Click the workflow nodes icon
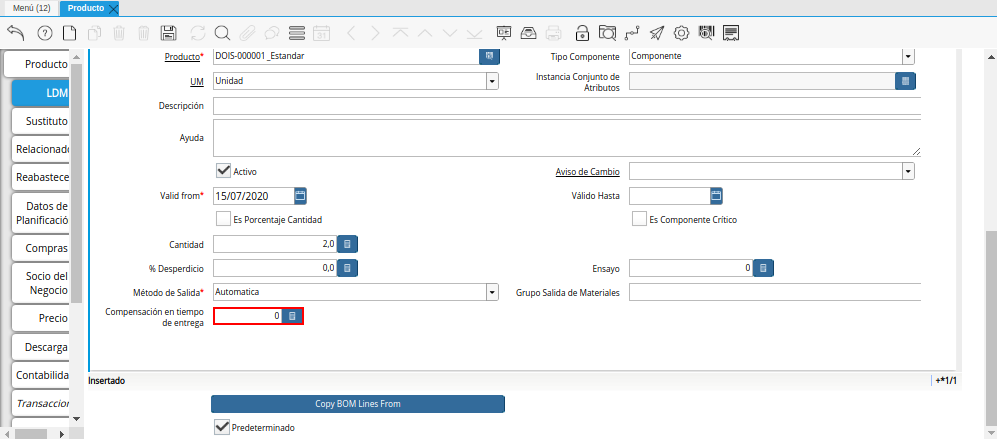Viewport: 997px width, 439px height. [631, 32]
